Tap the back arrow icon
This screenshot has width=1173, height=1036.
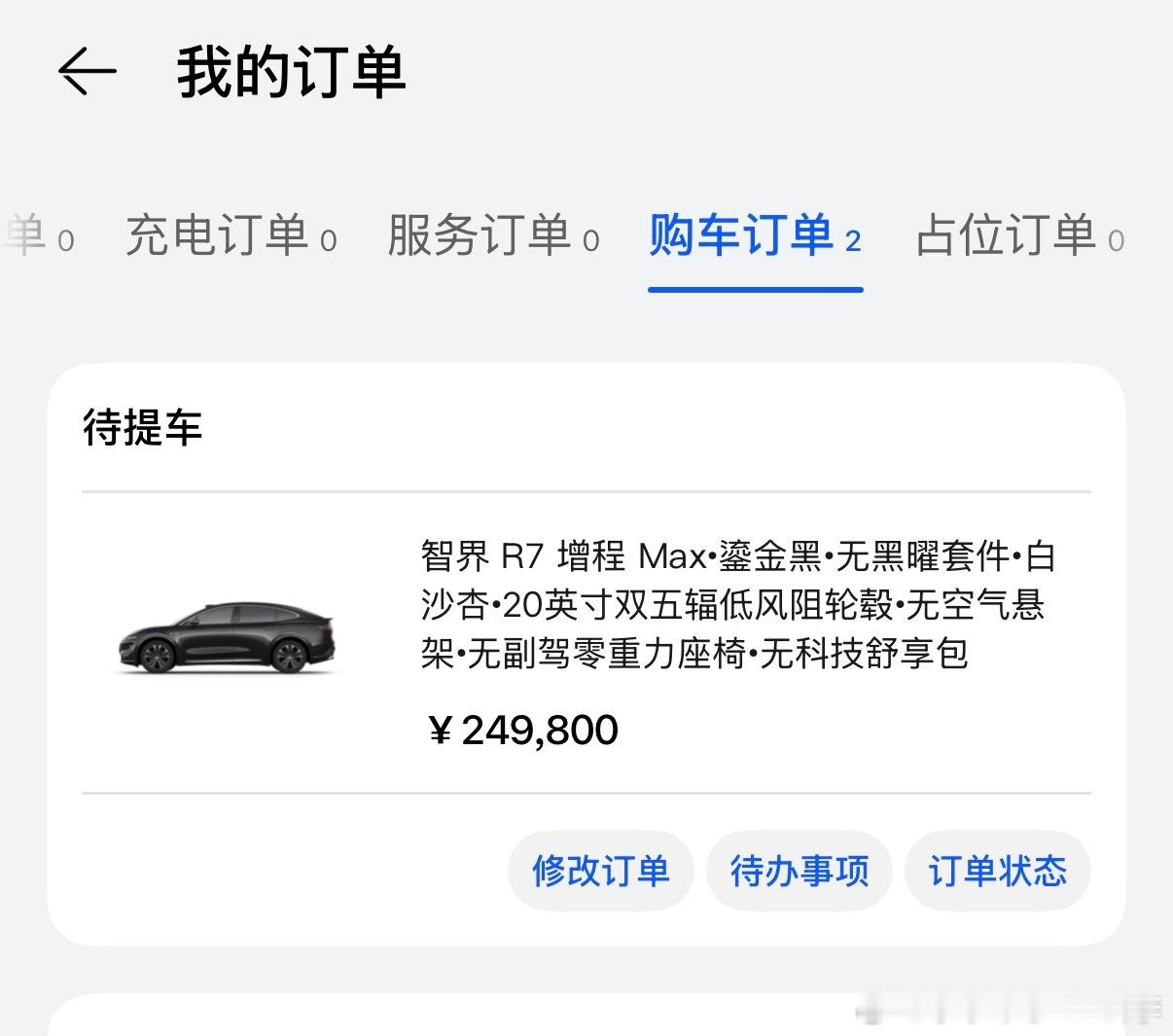tap(87, 72)
